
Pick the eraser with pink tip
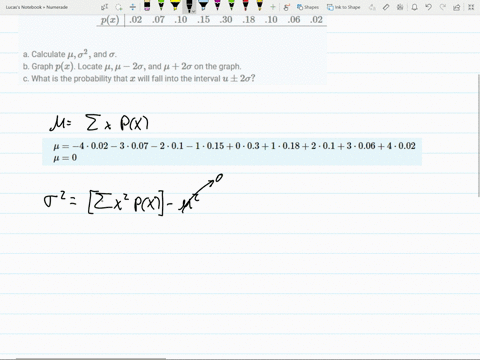(147, 5)
